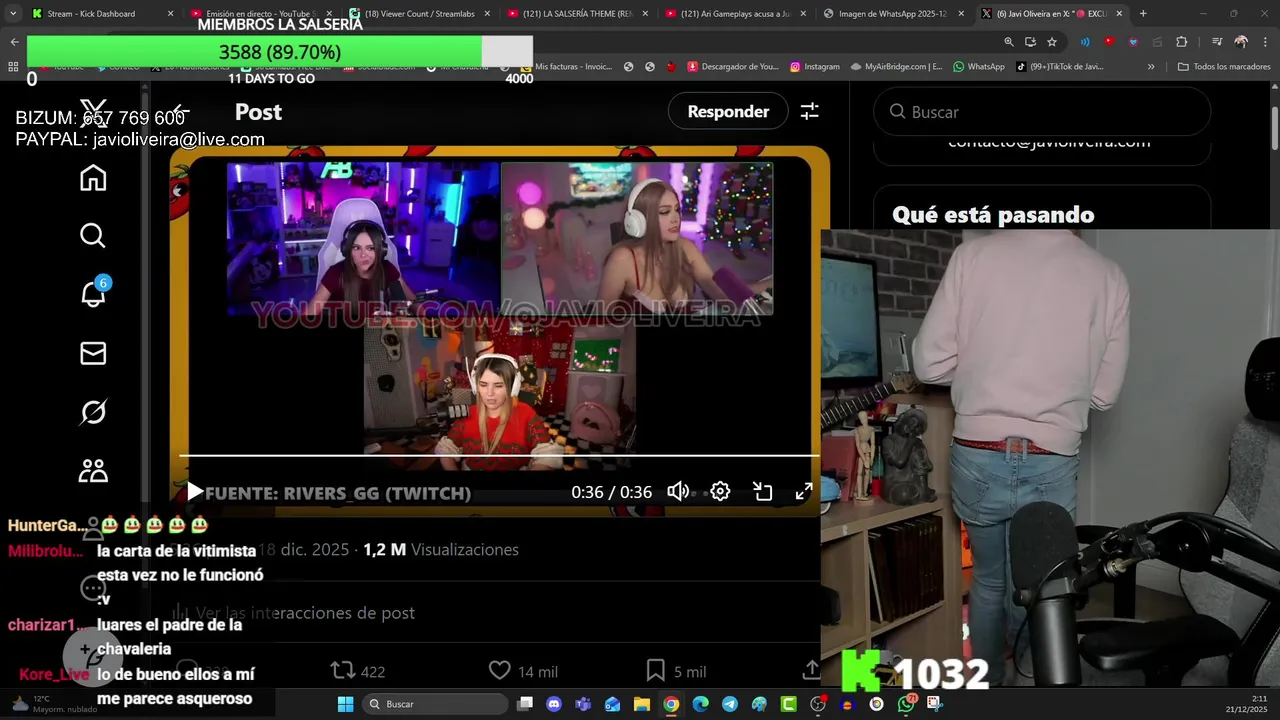The width and height of the screenshot is (1280, 720).
Task: Seek on the video progress bar
Action: point(498,456)
